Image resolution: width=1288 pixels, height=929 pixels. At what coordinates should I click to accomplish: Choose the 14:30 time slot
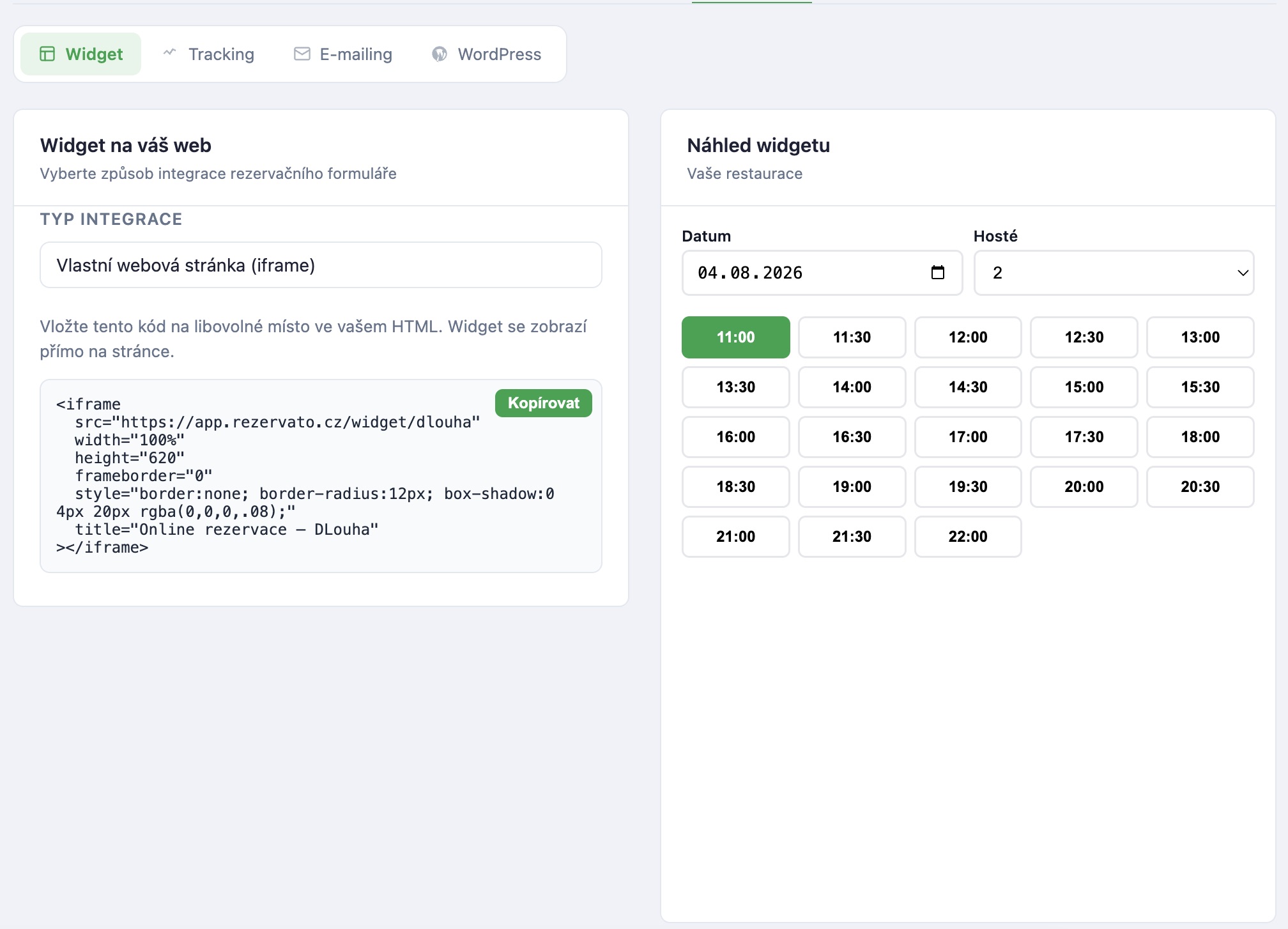point(968,387)
